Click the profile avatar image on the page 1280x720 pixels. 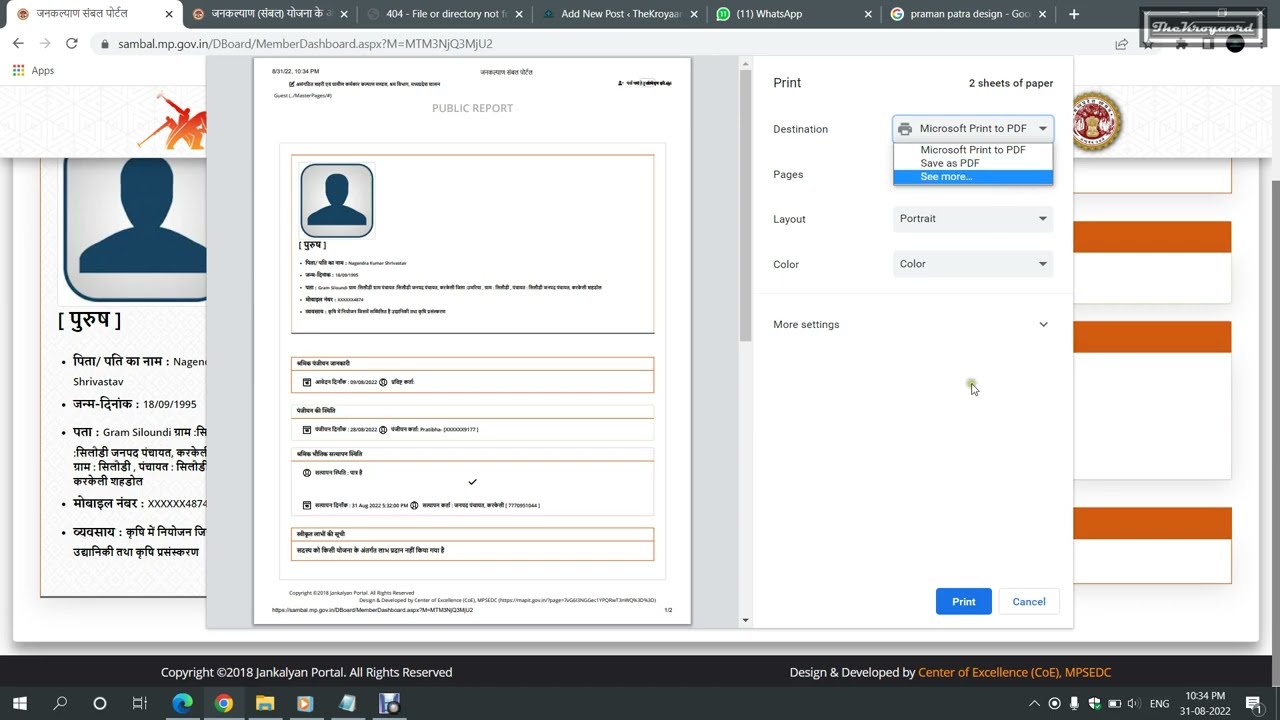coord(134,228)
